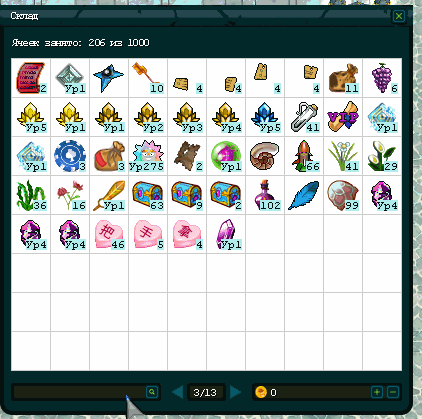Select the pink candy heart with 46
Viewport: 422px width, 419px height.
click(109, 234)
